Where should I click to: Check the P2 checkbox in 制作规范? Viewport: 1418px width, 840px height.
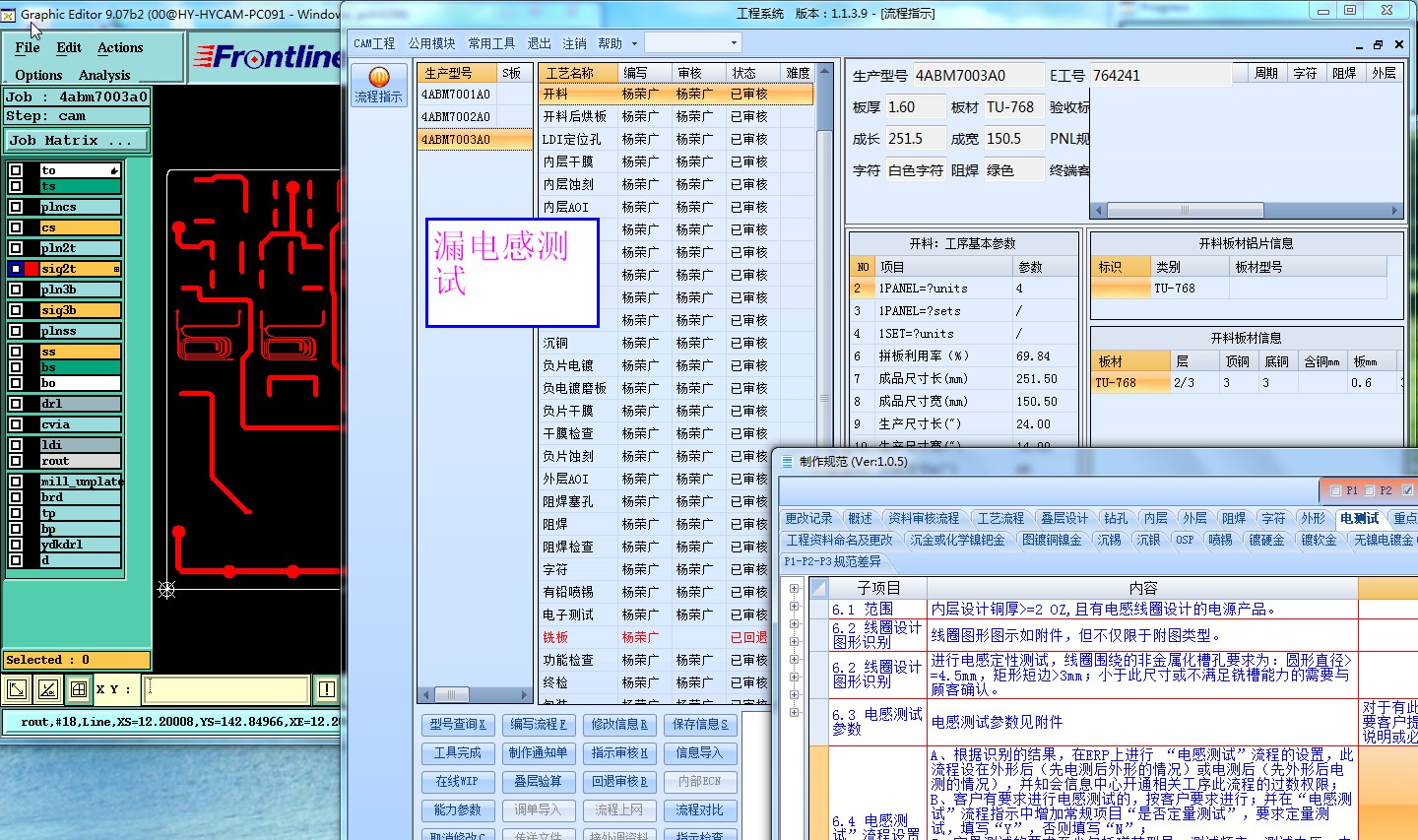coord(1370,490)
